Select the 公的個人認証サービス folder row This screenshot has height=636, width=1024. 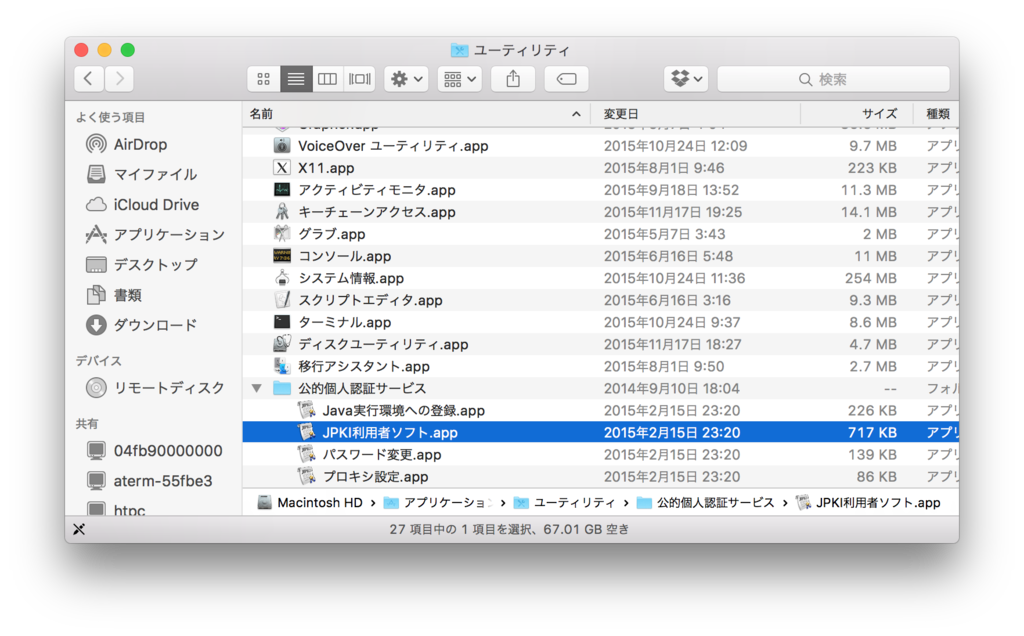point(600,389)
